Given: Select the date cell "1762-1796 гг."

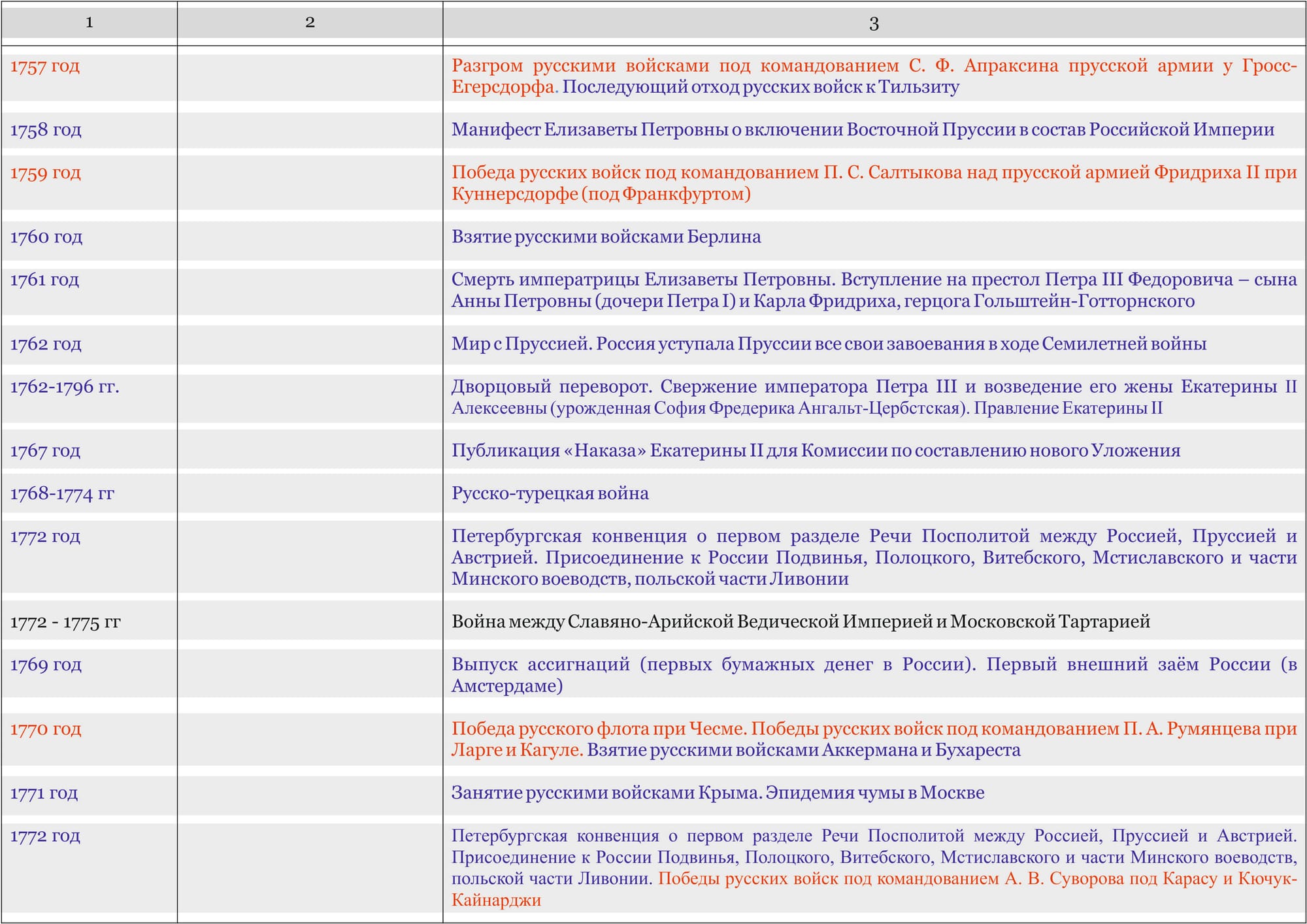Looking at the screenshot, I should coord(65,387).
